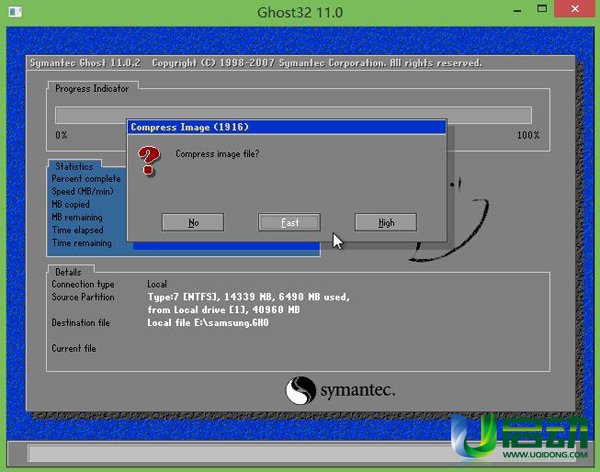This screenshot has height=472, width=600.
Task: Maximize the Ghost32 11.0 window
Action: 542,9
